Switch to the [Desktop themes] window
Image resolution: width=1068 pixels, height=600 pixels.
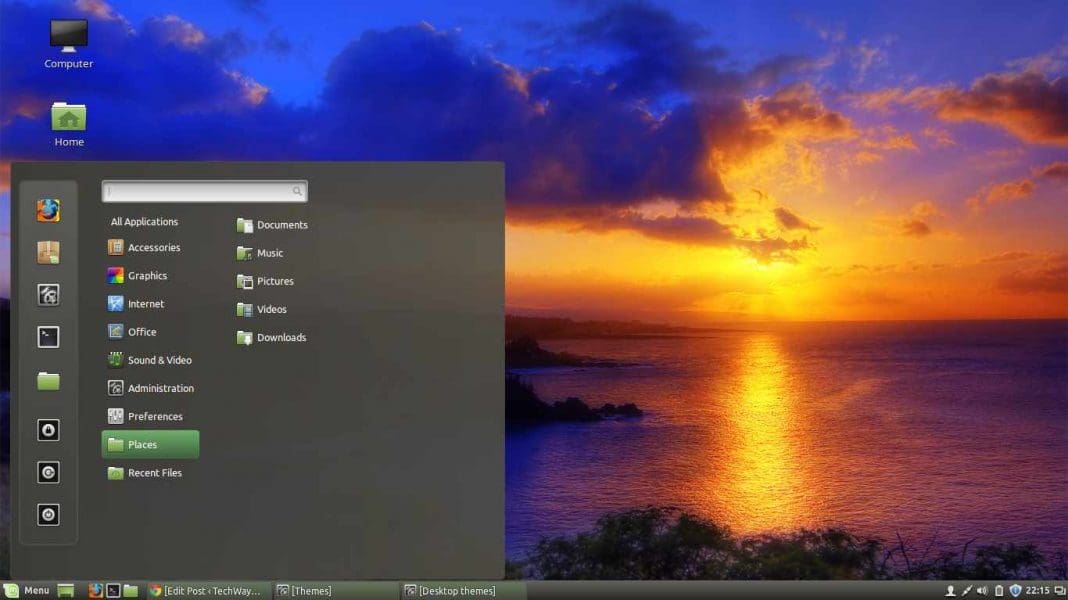point(453,590)
